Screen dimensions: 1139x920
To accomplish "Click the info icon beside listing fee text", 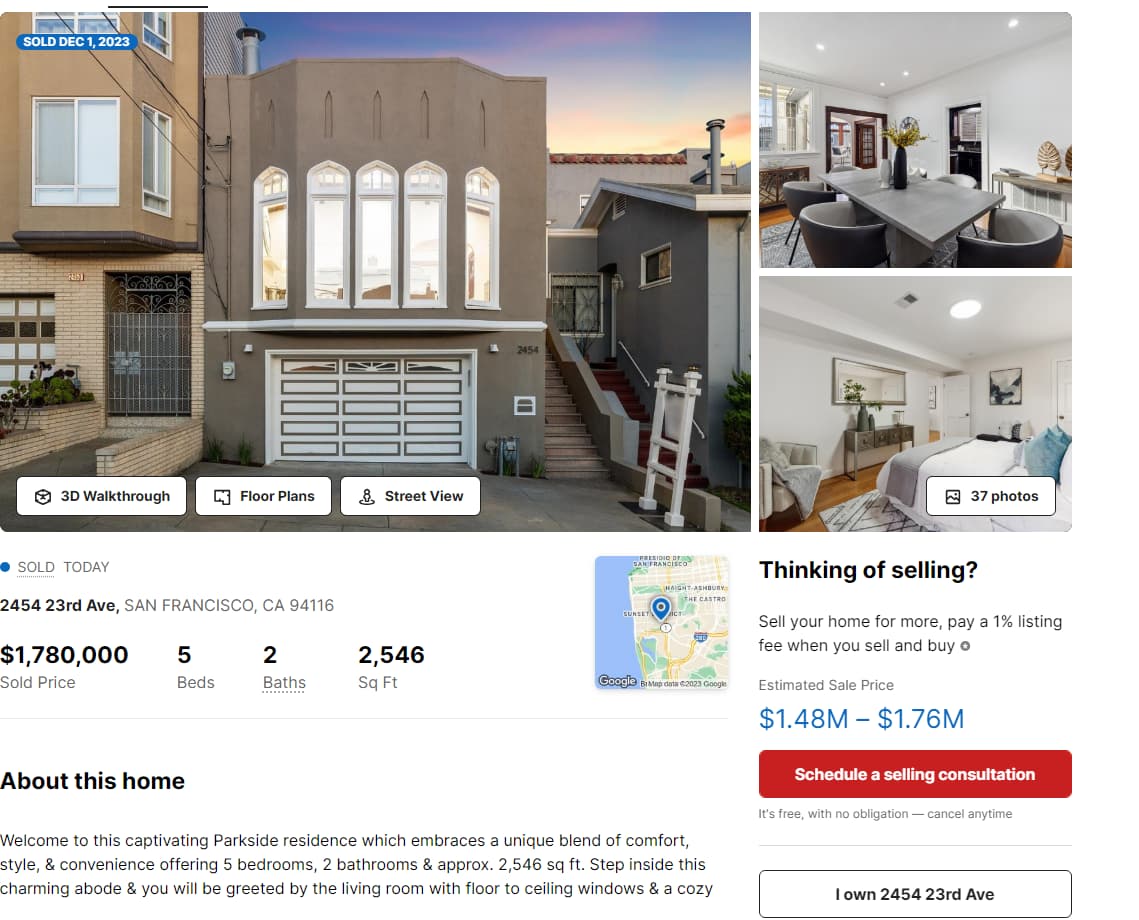I will click(965, 646).
